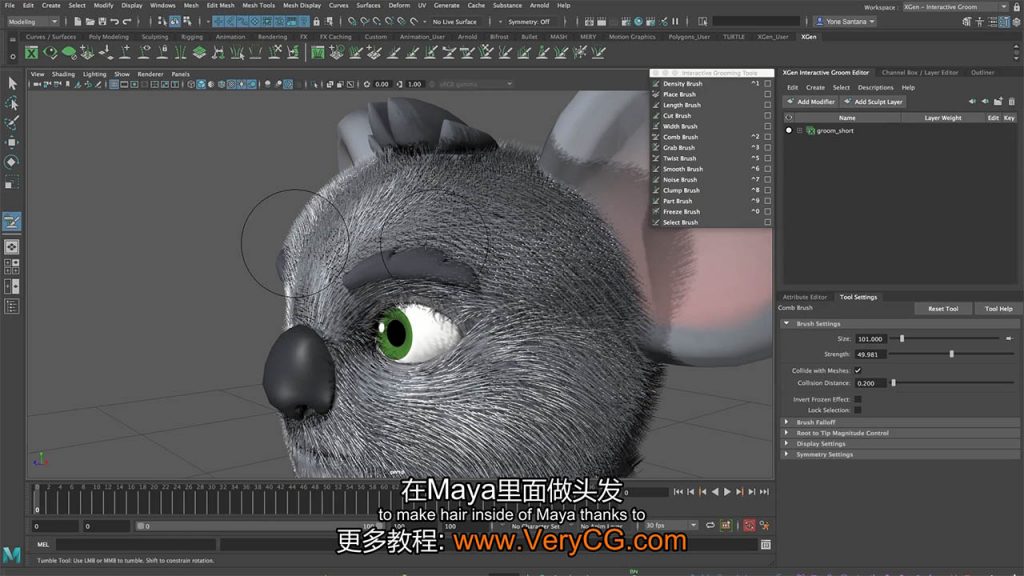Click the Add Sculpt Layer button

point(873,101)
